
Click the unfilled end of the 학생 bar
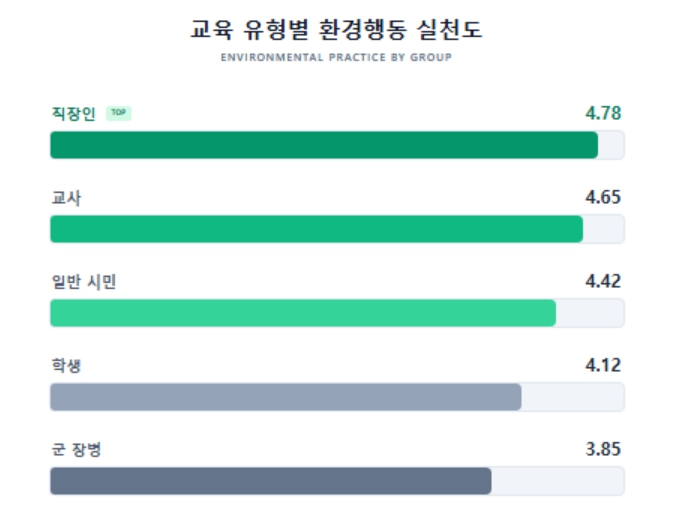[572, 397]
